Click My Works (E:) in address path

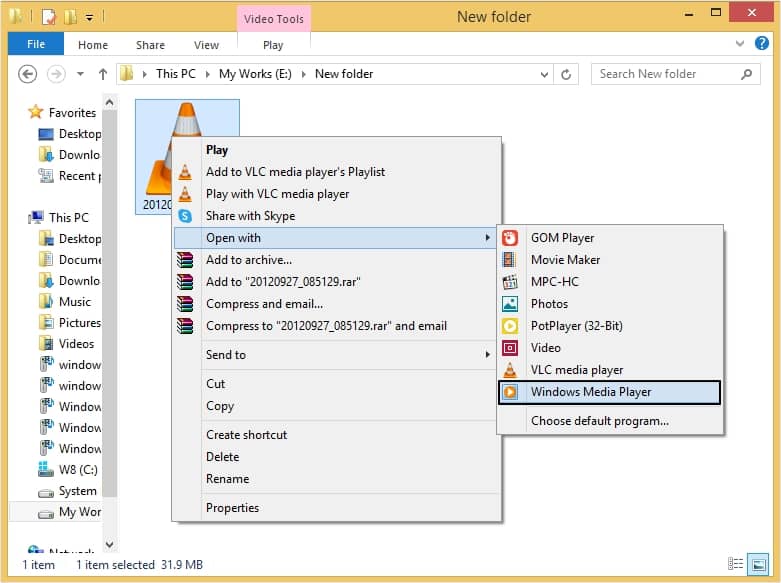(255, 74)
